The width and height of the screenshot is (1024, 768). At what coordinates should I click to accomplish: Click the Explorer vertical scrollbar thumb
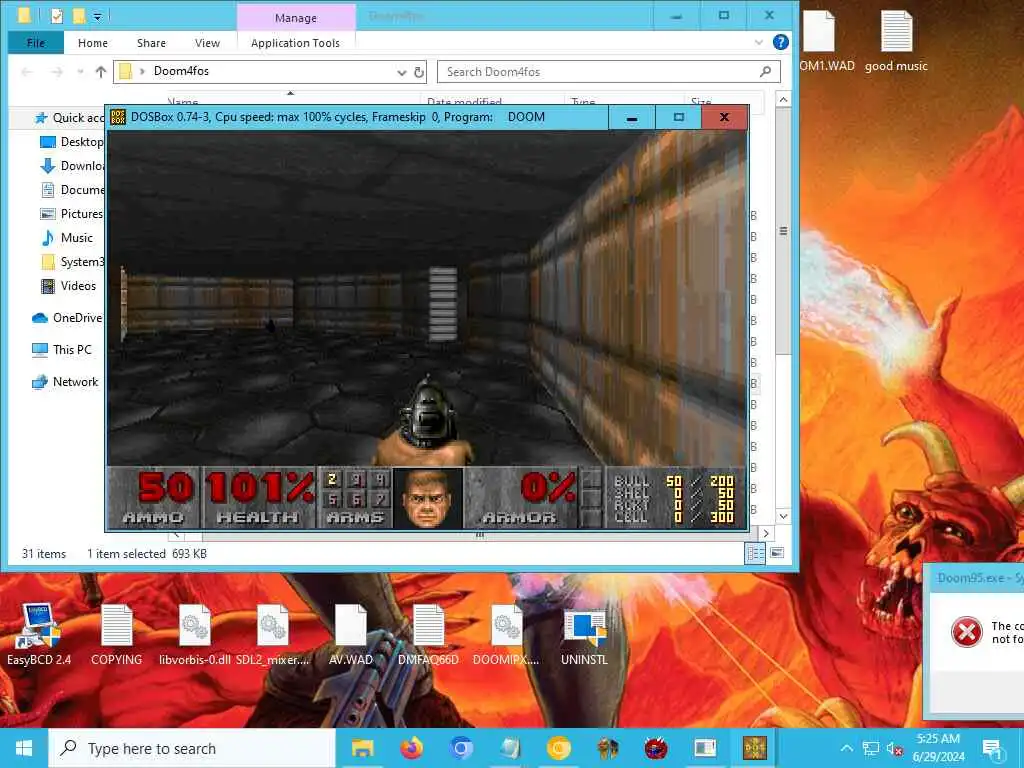784,232
